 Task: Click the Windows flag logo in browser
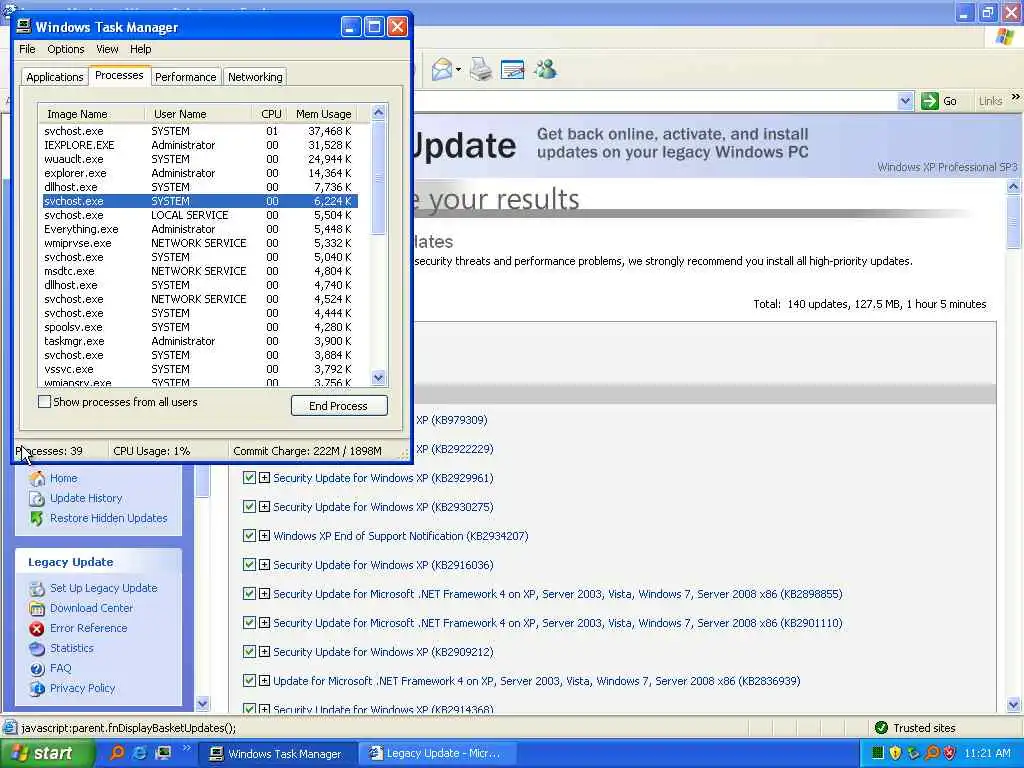pyautogui.click(x=1005, y=37)
